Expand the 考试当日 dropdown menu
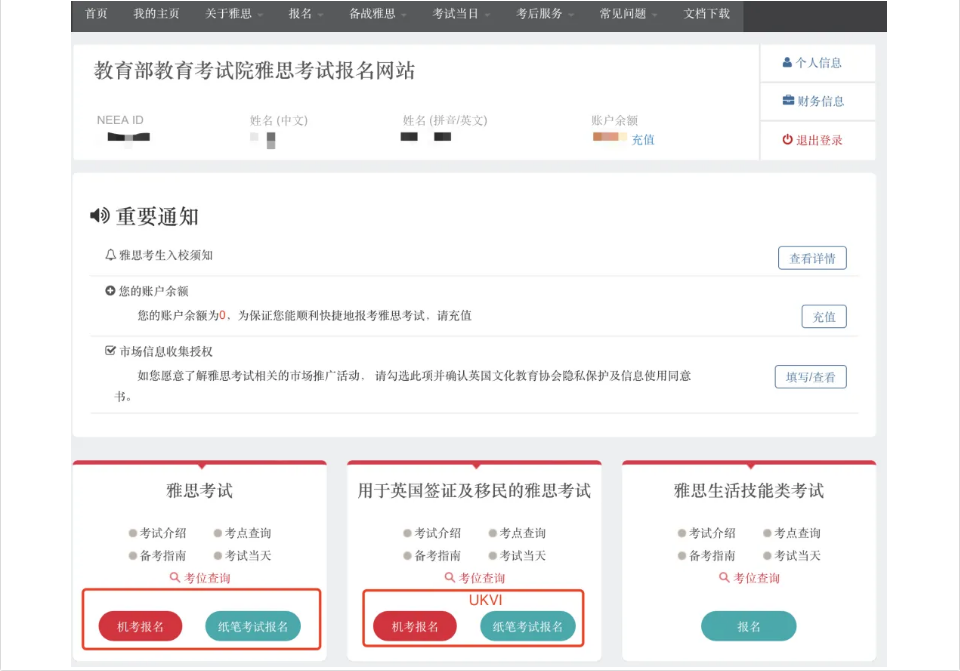This screenshot has width=960, height=671. (461, 13)
